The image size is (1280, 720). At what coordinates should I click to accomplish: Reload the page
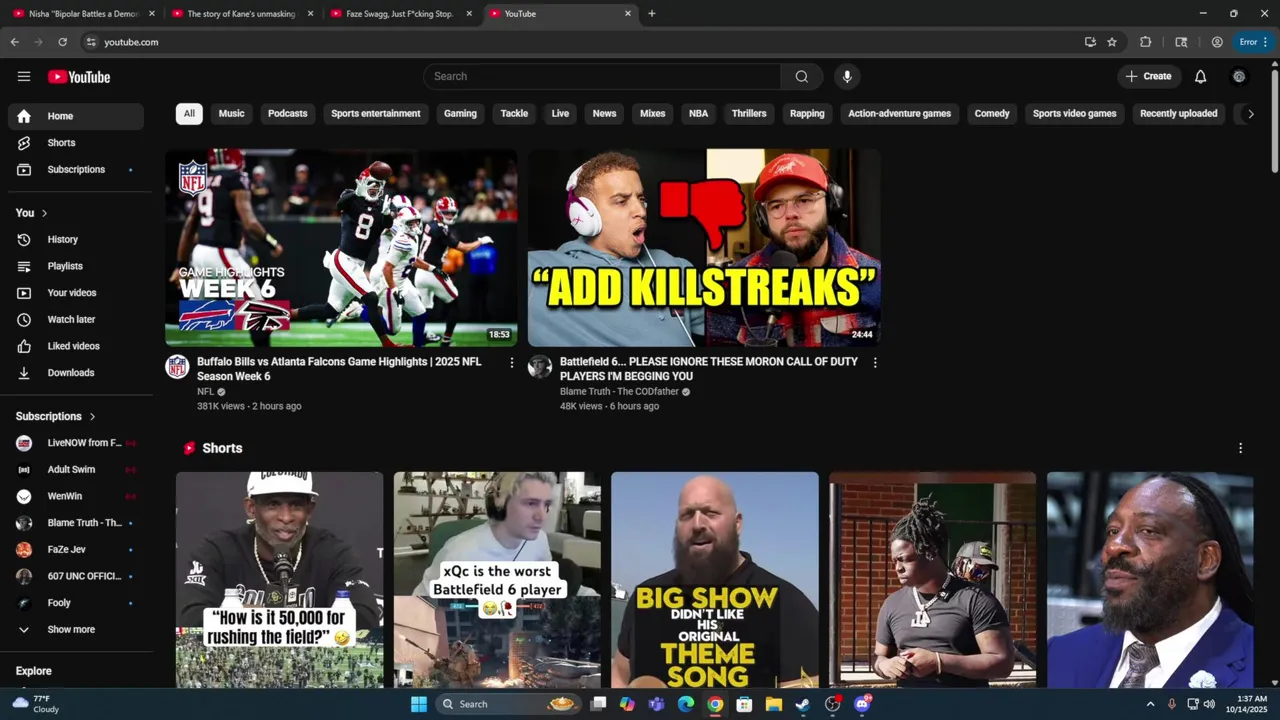tap(62, 42)
